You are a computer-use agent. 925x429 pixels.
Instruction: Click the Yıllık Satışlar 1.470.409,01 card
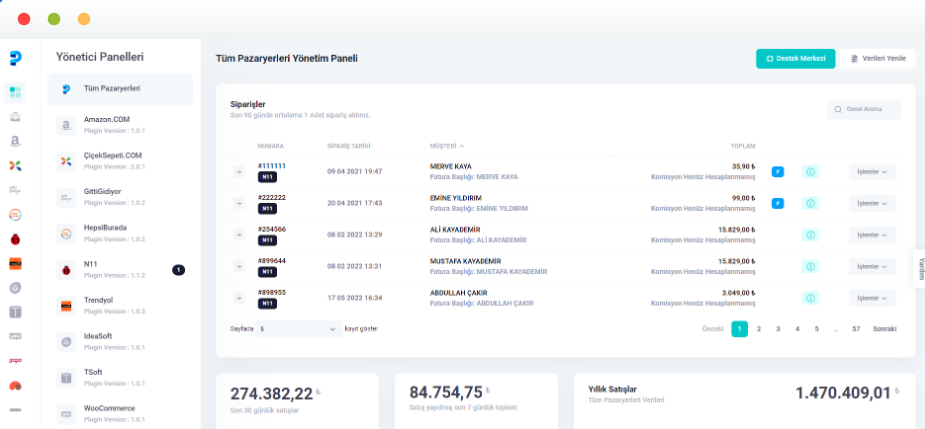744,401
